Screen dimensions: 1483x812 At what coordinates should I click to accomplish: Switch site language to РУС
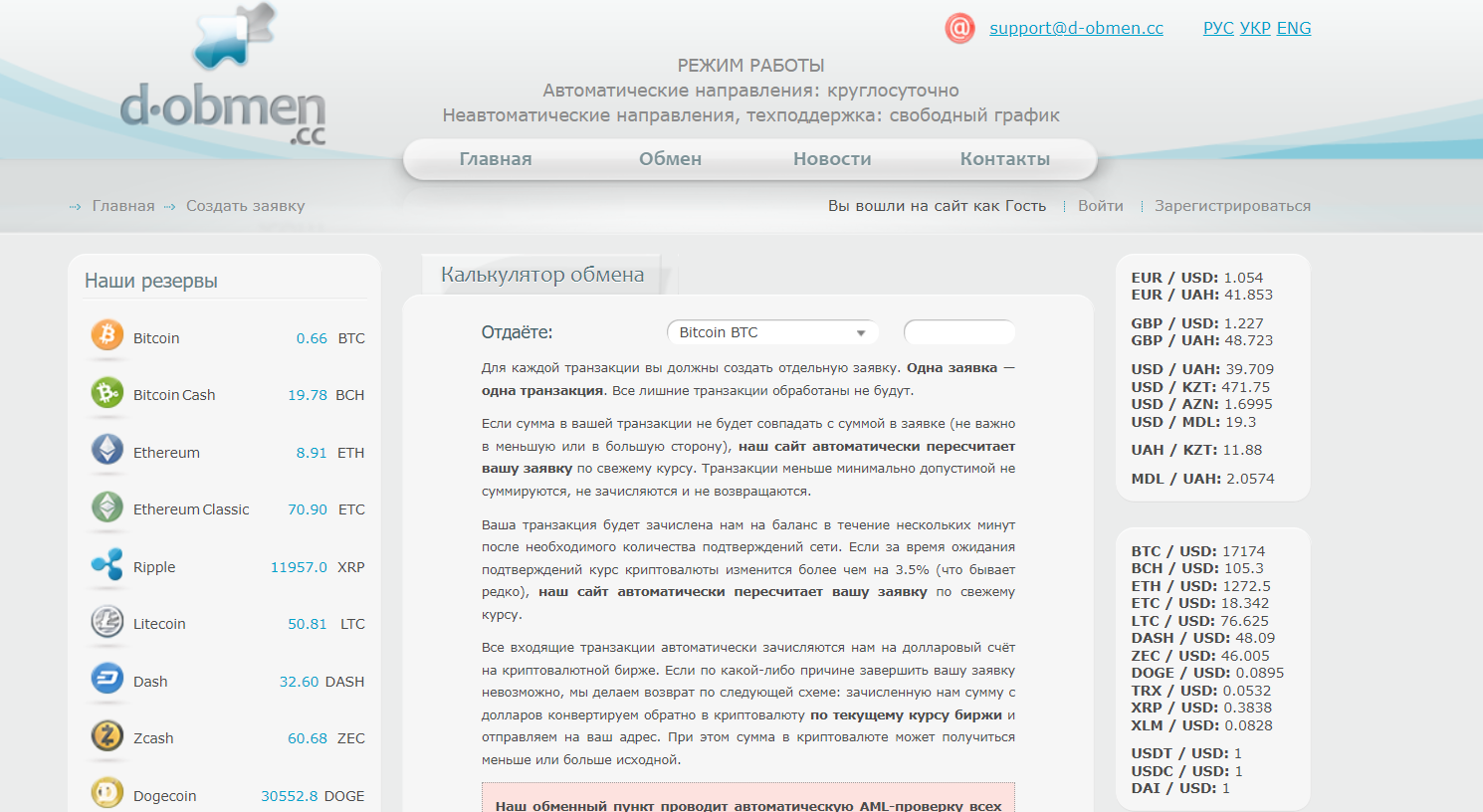tap(1218, 28)
